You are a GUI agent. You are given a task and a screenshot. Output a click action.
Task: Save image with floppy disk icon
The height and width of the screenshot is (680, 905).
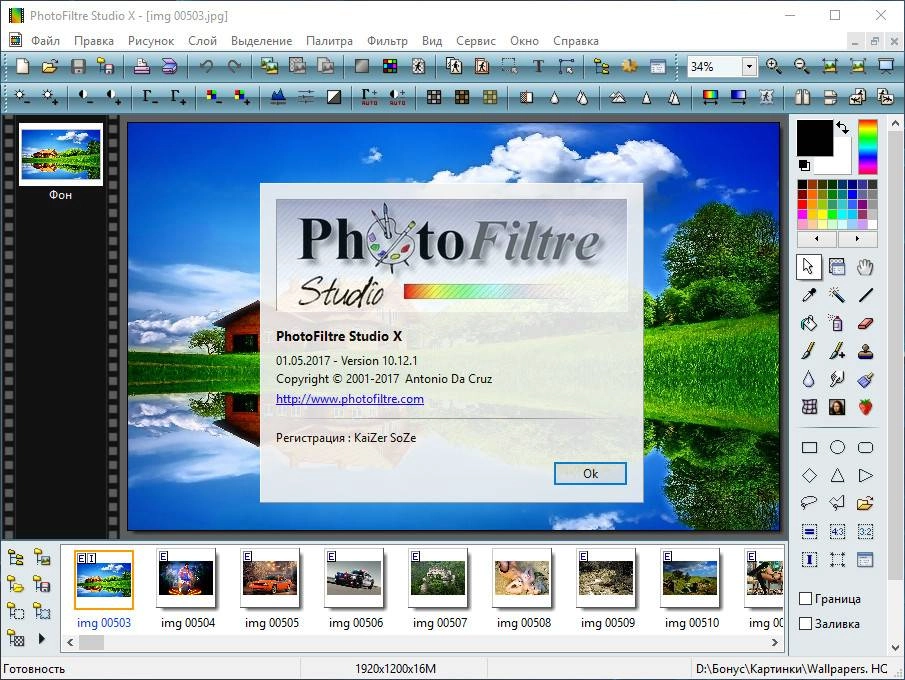pyautogui.click(x=78, y=66)
